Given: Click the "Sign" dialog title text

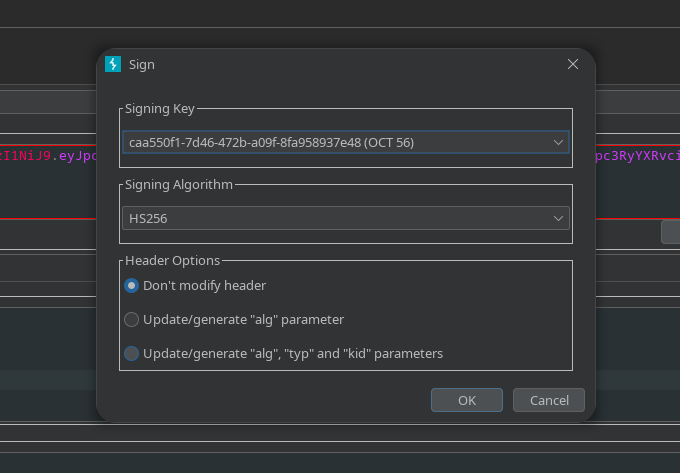Looking at the screenshot, I should 142,64.
